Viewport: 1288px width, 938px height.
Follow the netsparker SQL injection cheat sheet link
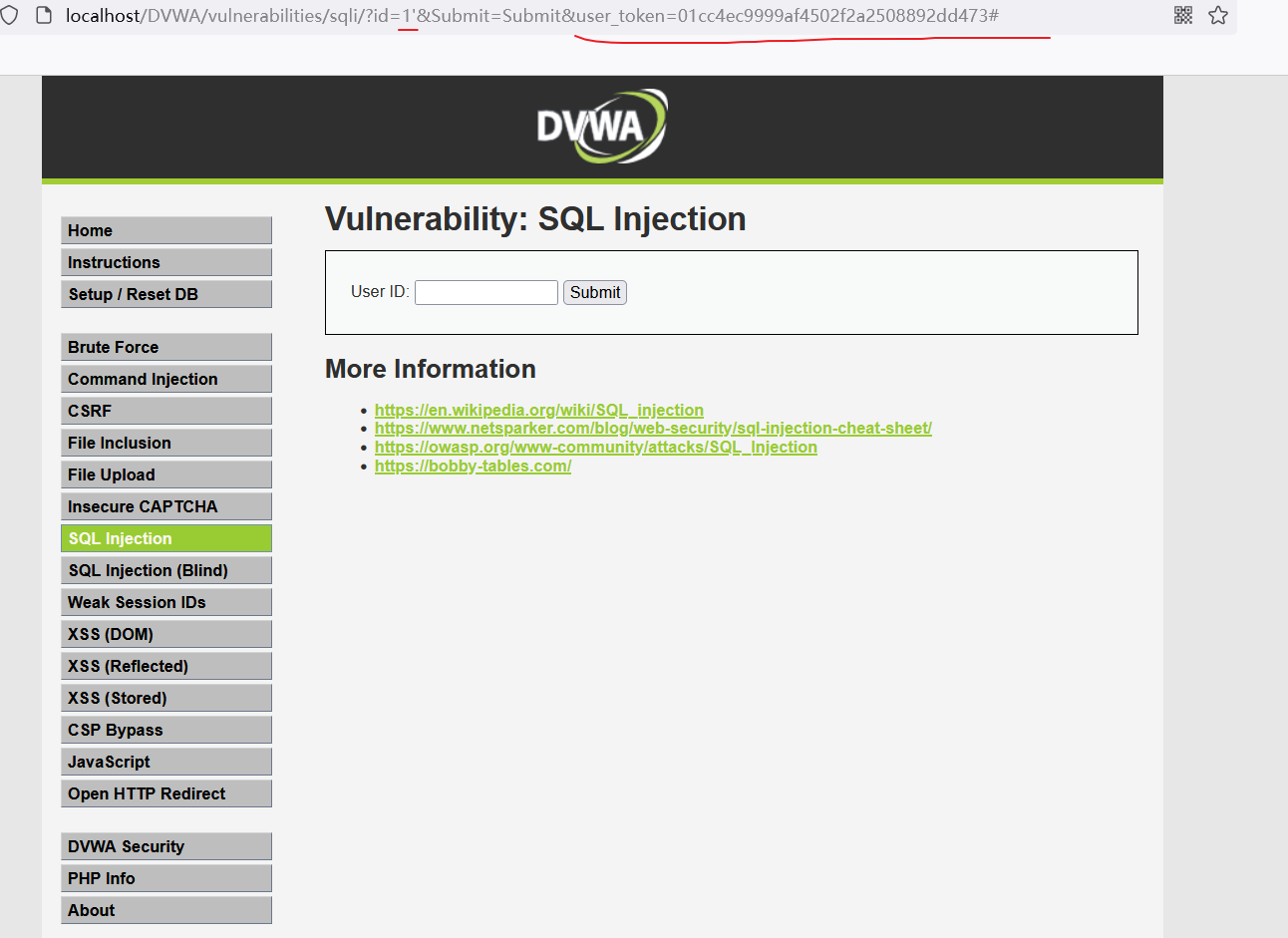653,428
